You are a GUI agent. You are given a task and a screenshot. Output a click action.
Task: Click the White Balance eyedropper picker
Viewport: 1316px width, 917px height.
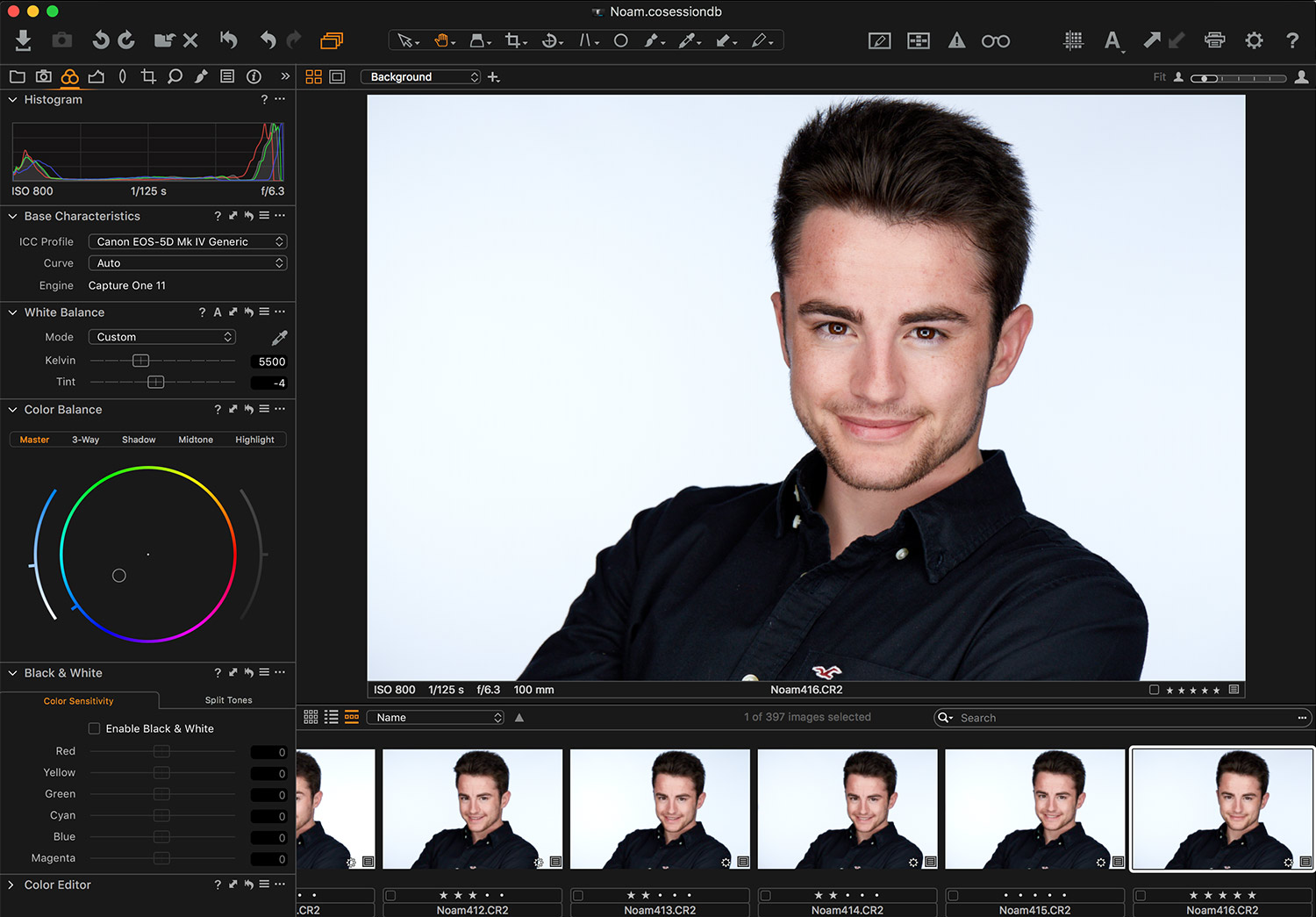279,338
